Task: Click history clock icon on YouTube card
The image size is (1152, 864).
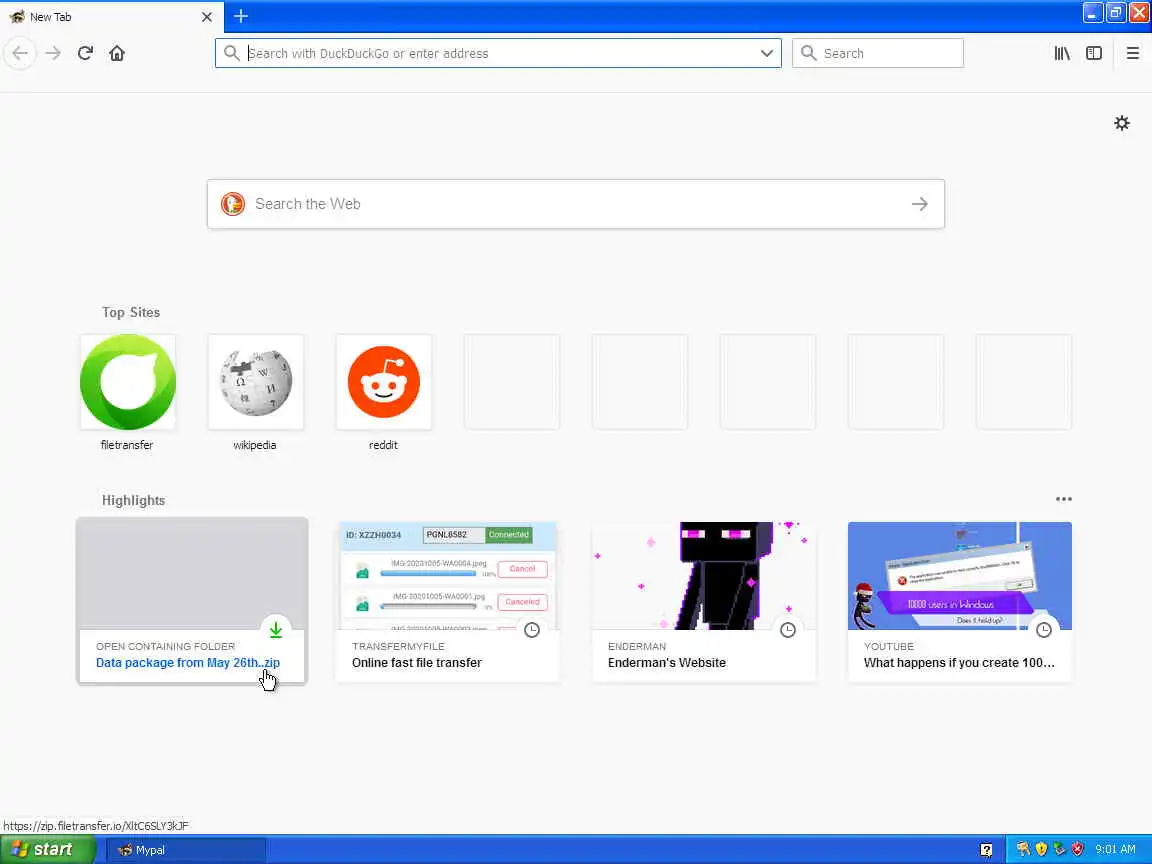Action: [1043, 630]
